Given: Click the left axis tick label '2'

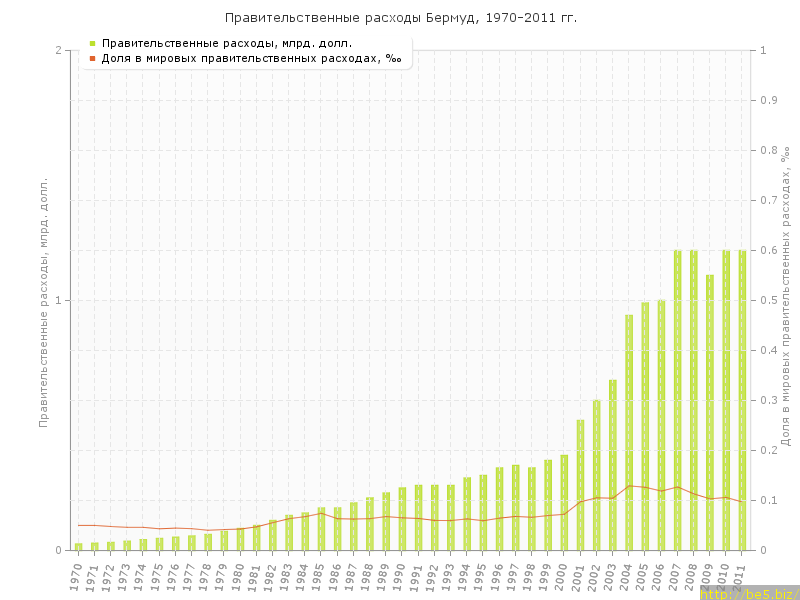Looking at the screenshot, I should pos(58,50).
